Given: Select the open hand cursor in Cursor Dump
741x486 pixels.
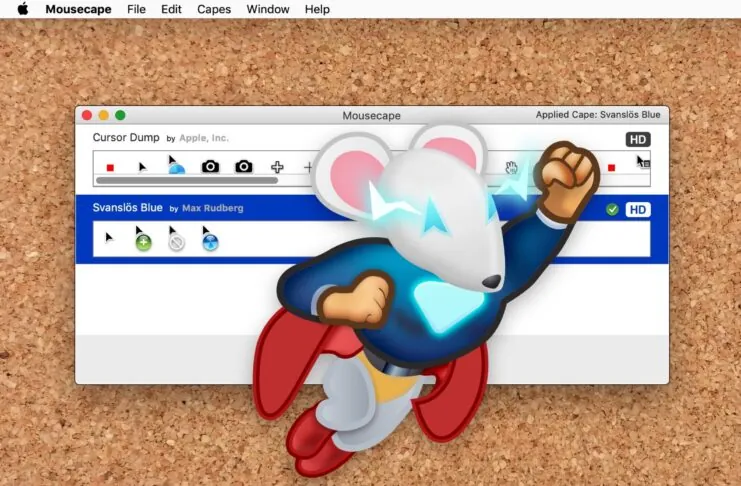Looking at the screenshot, I should [x=511, y=167].
